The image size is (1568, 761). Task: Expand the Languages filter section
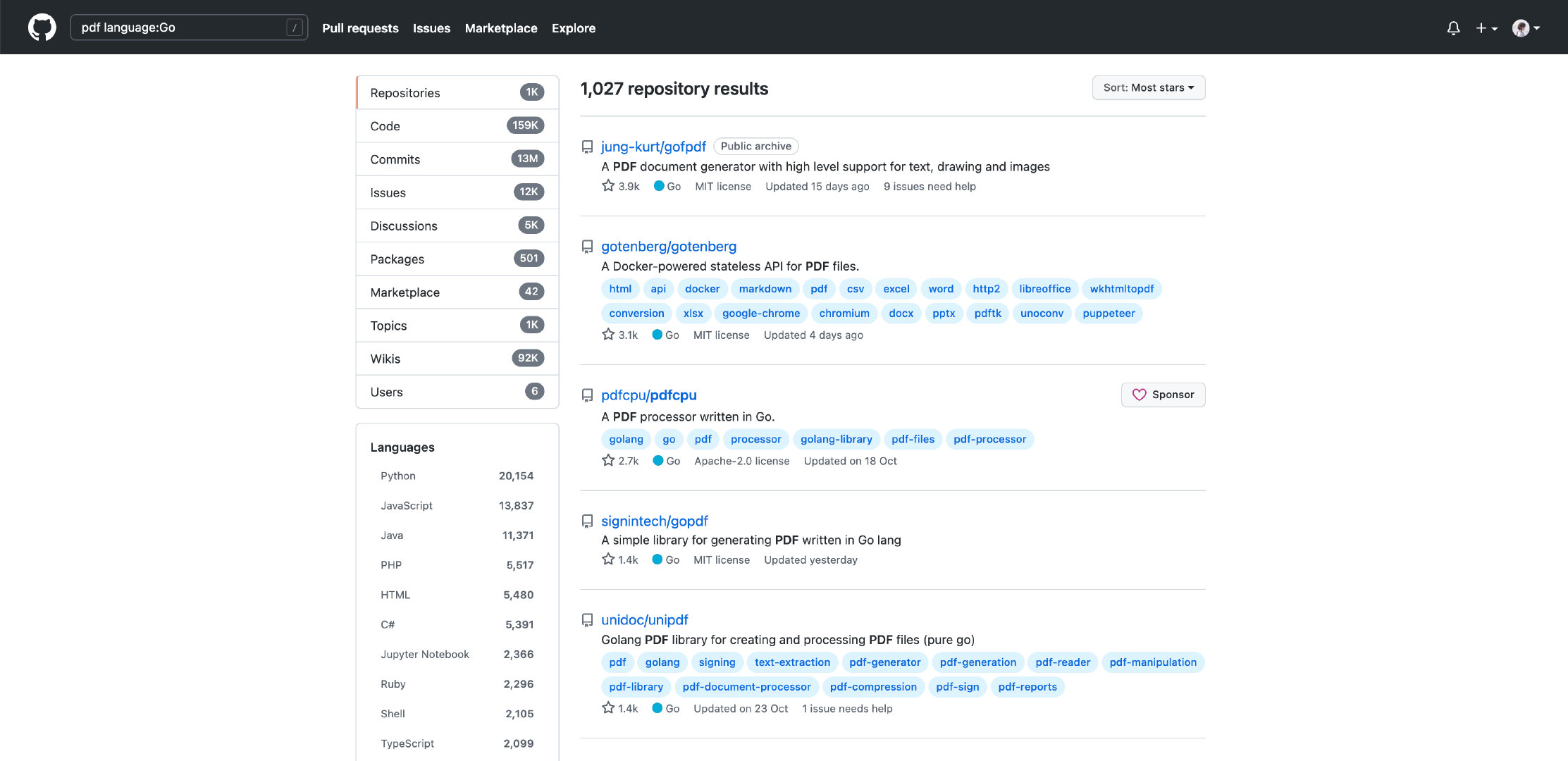(401, 447)
